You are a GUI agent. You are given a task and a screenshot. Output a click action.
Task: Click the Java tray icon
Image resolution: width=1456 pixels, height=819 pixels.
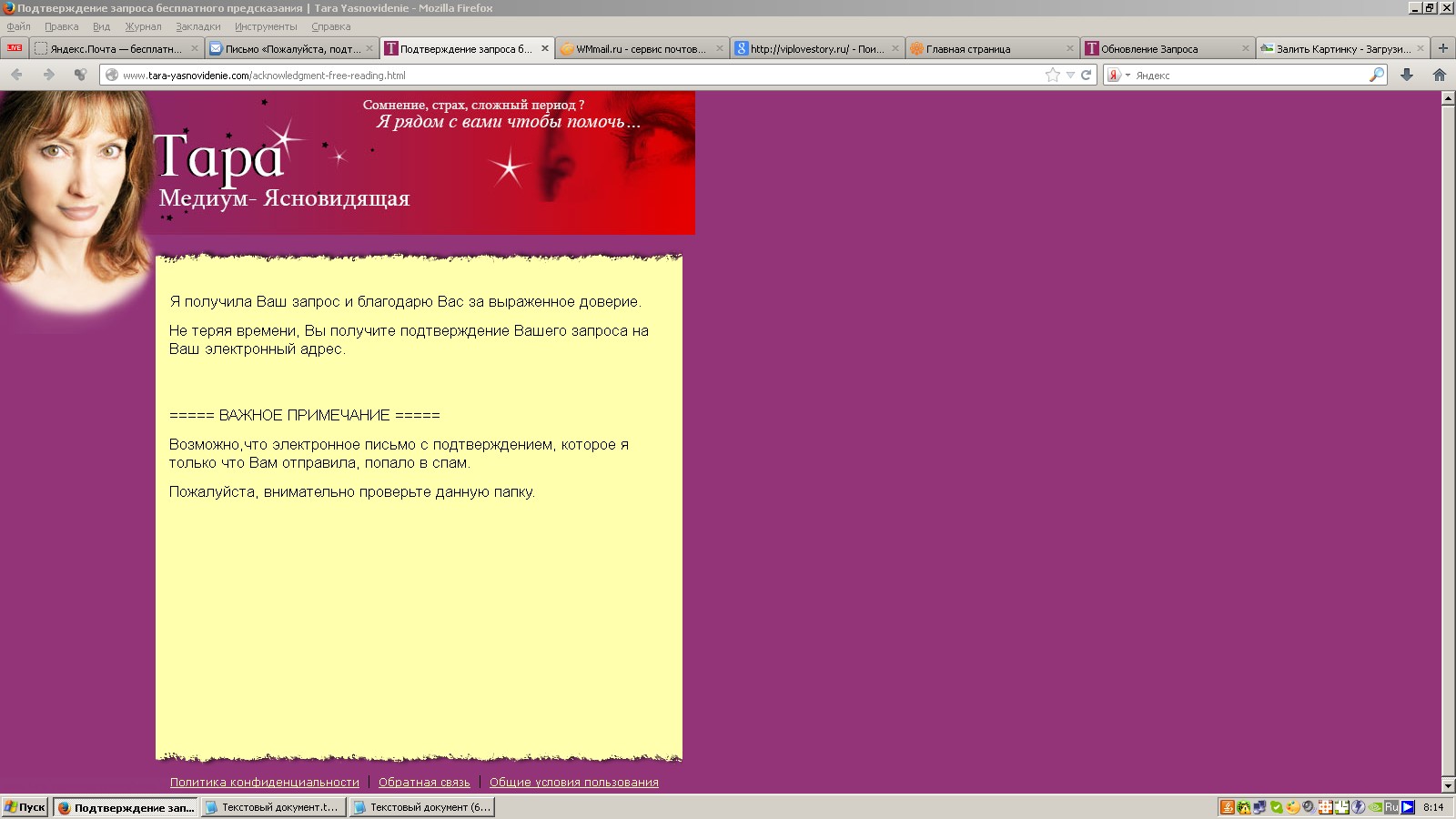click(x=1228, y=807)
